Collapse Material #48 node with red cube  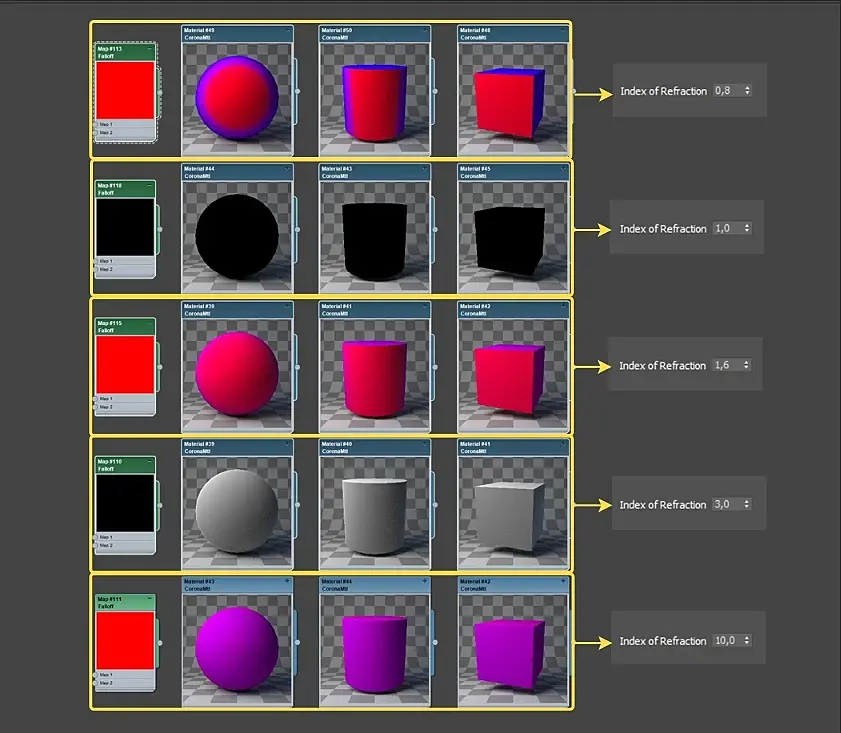pyautogui.click(x=563, y=31)
